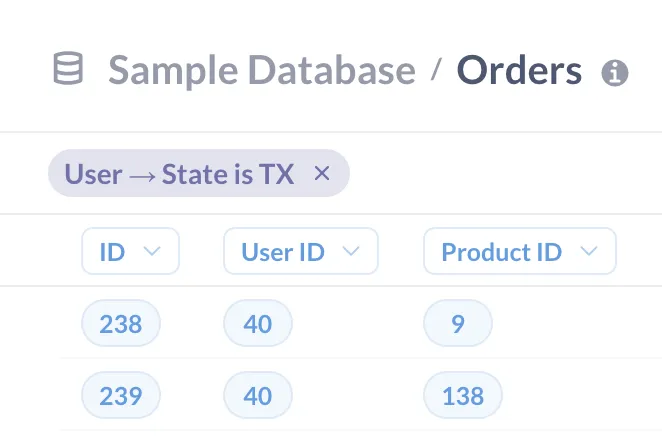Screen dimensions: 662x440
Task: Click User ID 40 in order 238 row
Action: [258, 324]
